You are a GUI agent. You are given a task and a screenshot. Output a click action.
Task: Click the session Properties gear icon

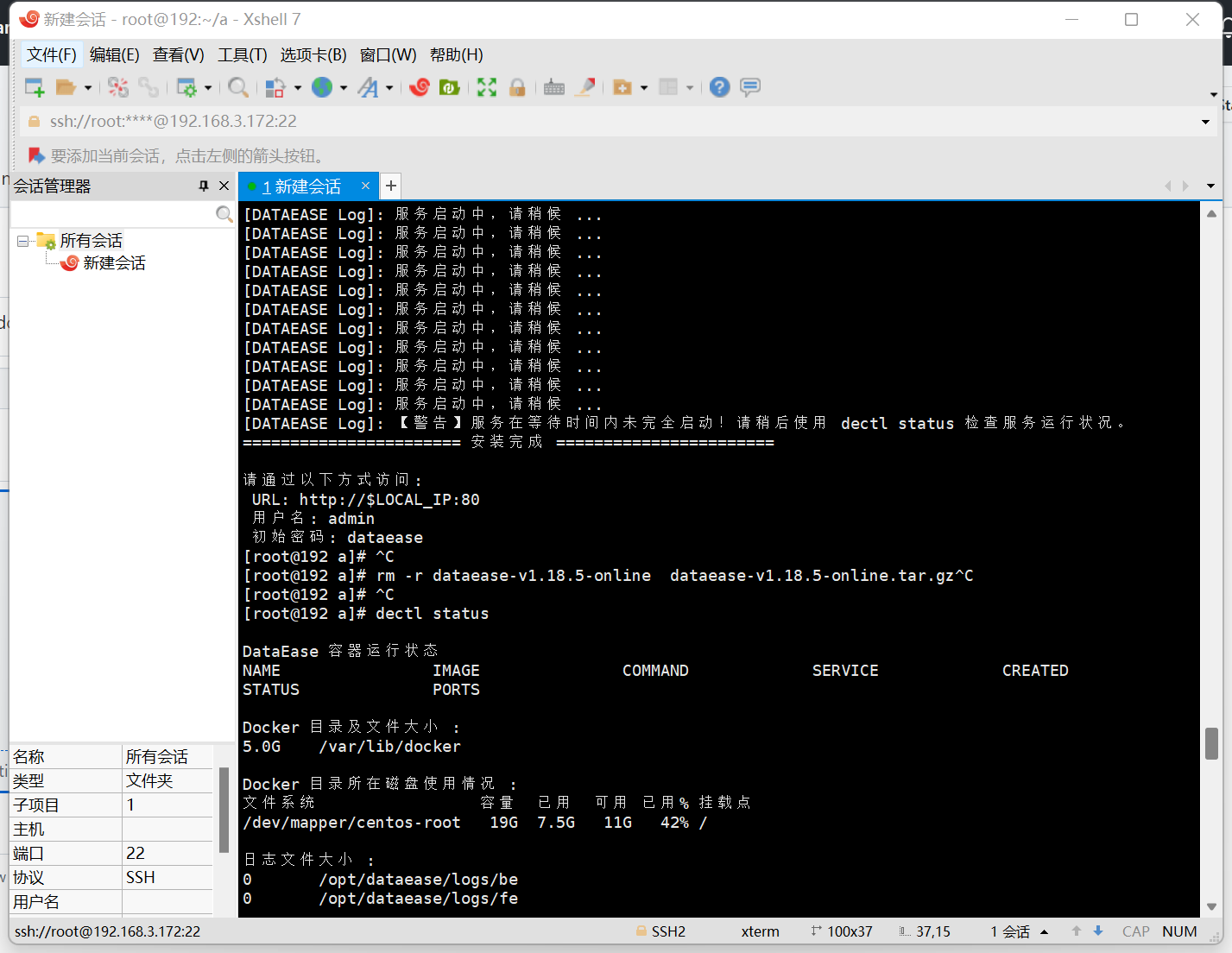pos(186,87)
